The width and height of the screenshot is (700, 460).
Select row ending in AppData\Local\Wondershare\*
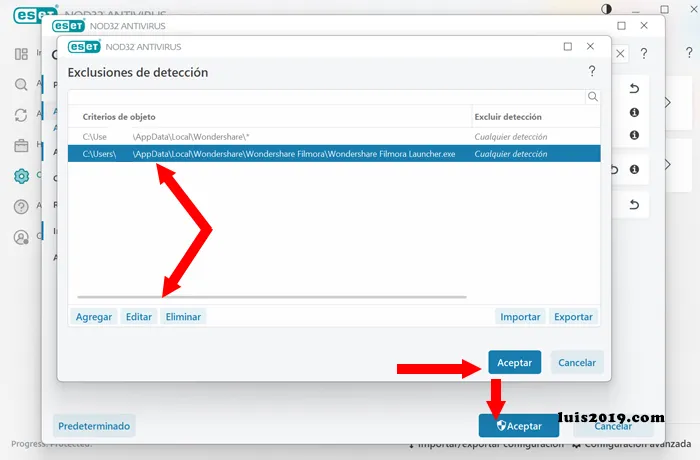334,137
